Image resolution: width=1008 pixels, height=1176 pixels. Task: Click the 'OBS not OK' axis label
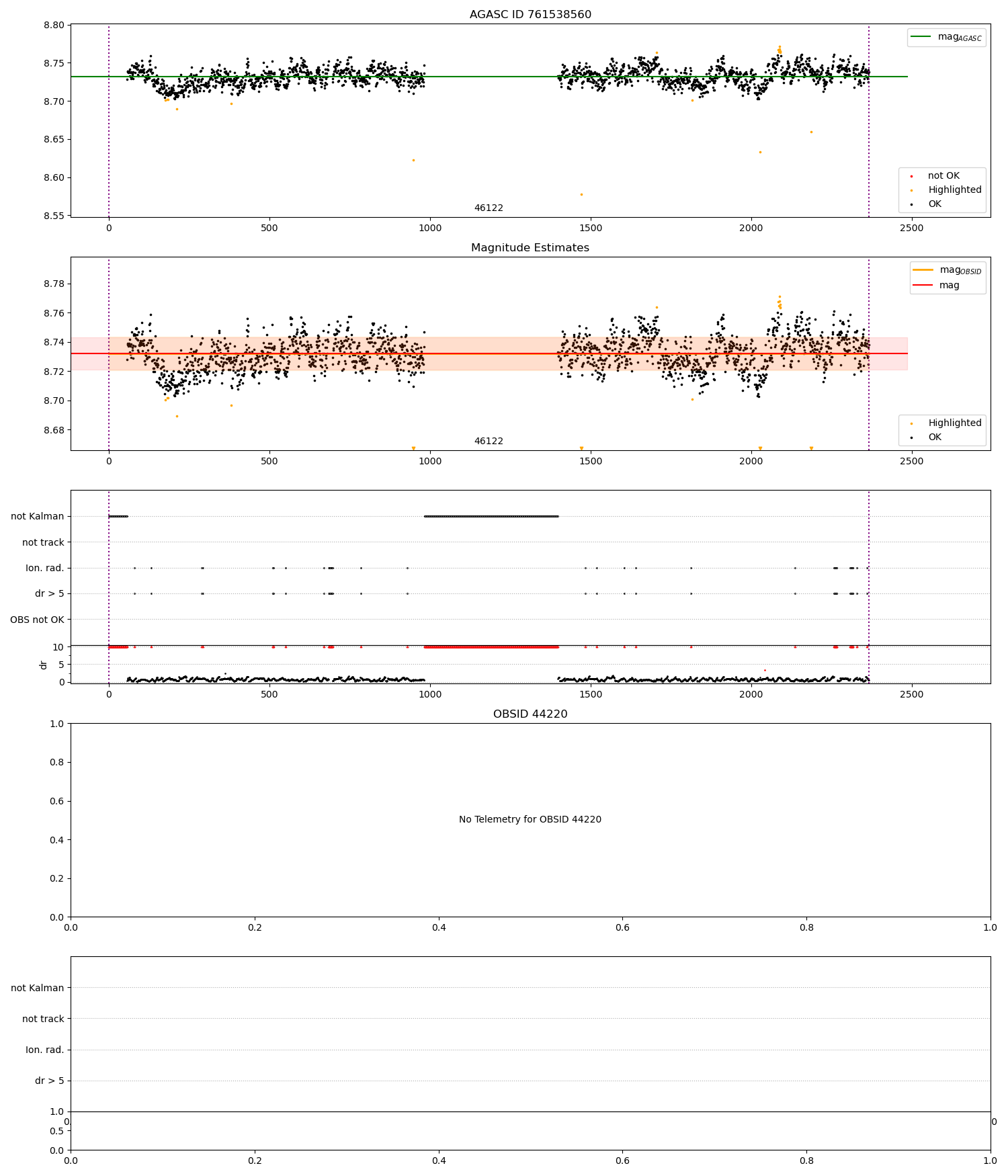coord(37,620)
